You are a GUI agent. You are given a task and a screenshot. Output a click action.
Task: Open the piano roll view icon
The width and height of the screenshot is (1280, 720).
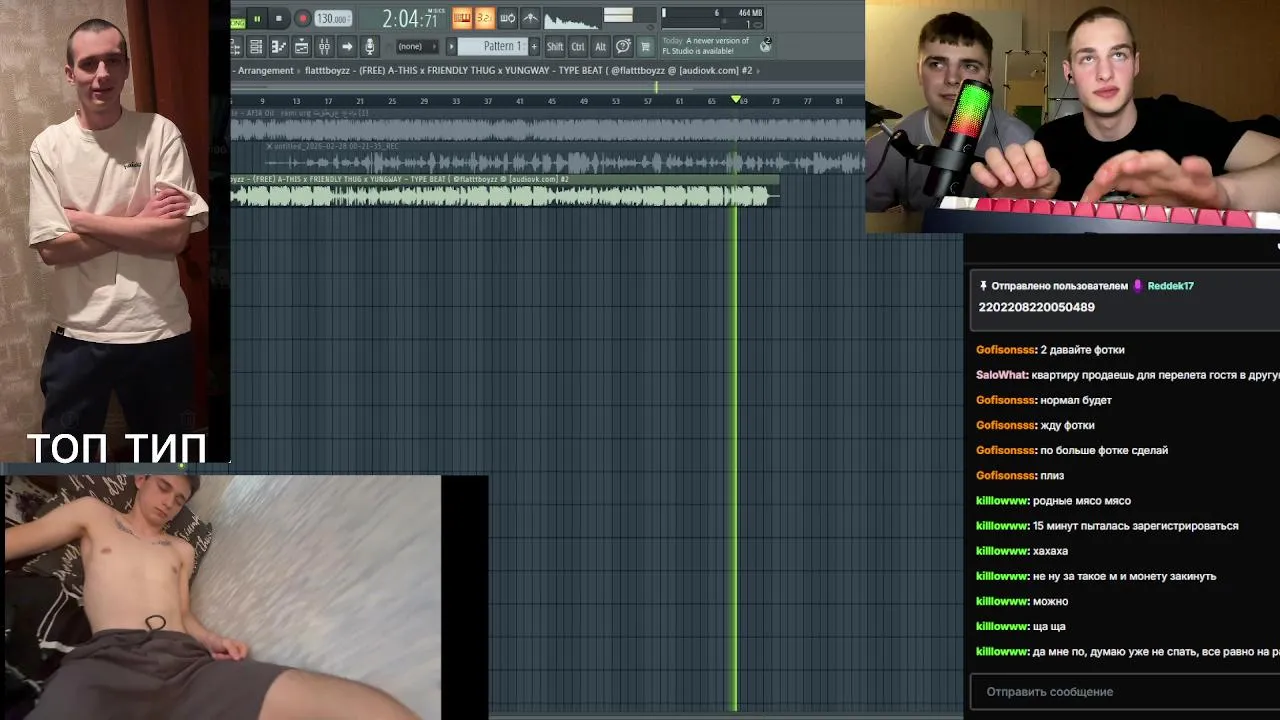pos(279,46)
